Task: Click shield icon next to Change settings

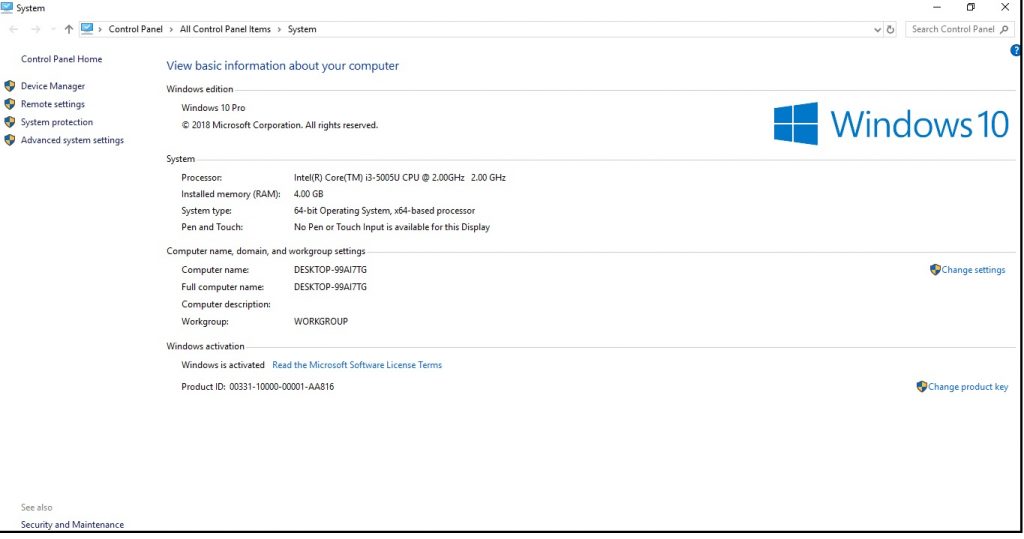Action: [x=935, y=269]
